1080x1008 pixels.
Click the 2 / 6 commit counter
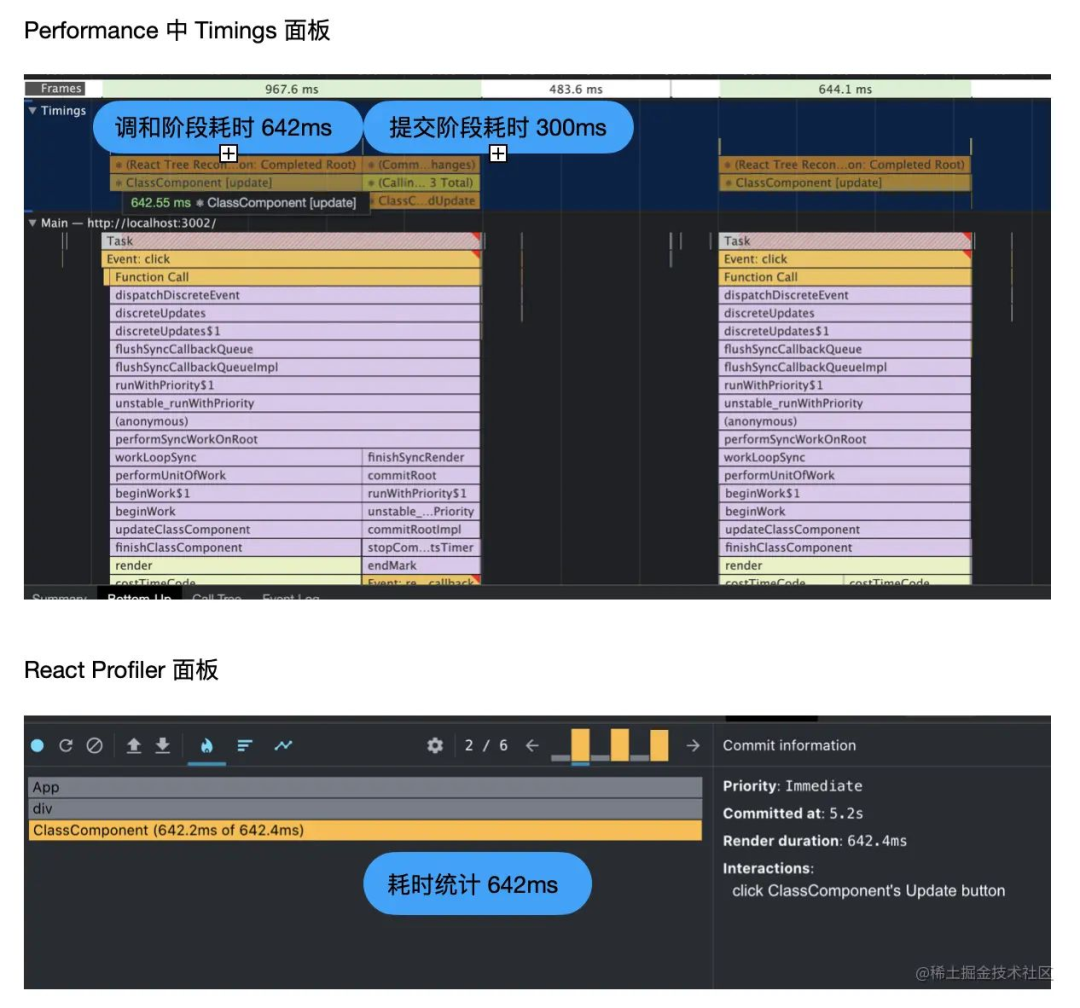486,745
